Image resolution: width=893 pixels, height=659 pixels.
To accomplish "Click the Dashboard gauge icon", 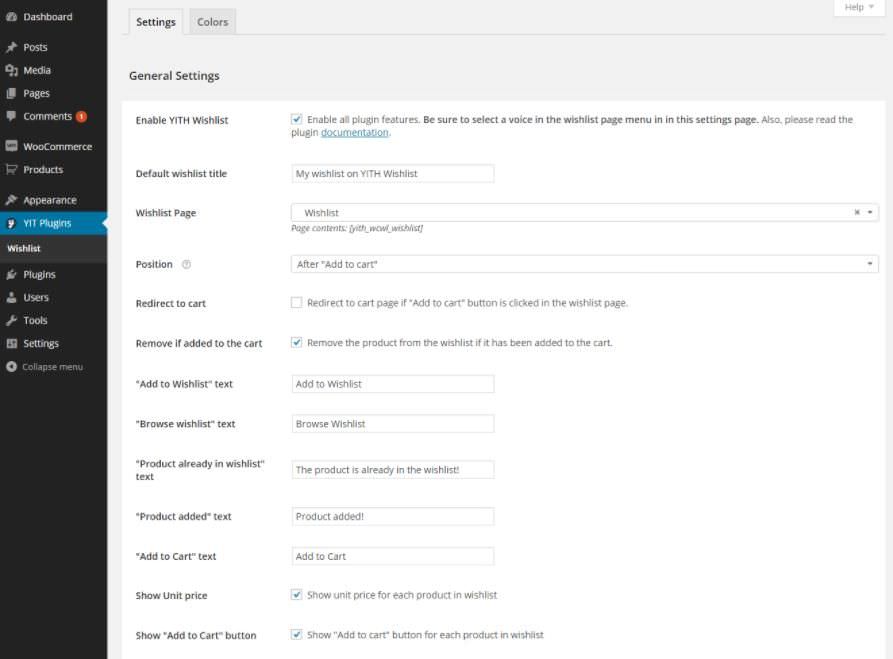I will coord(11,17).
